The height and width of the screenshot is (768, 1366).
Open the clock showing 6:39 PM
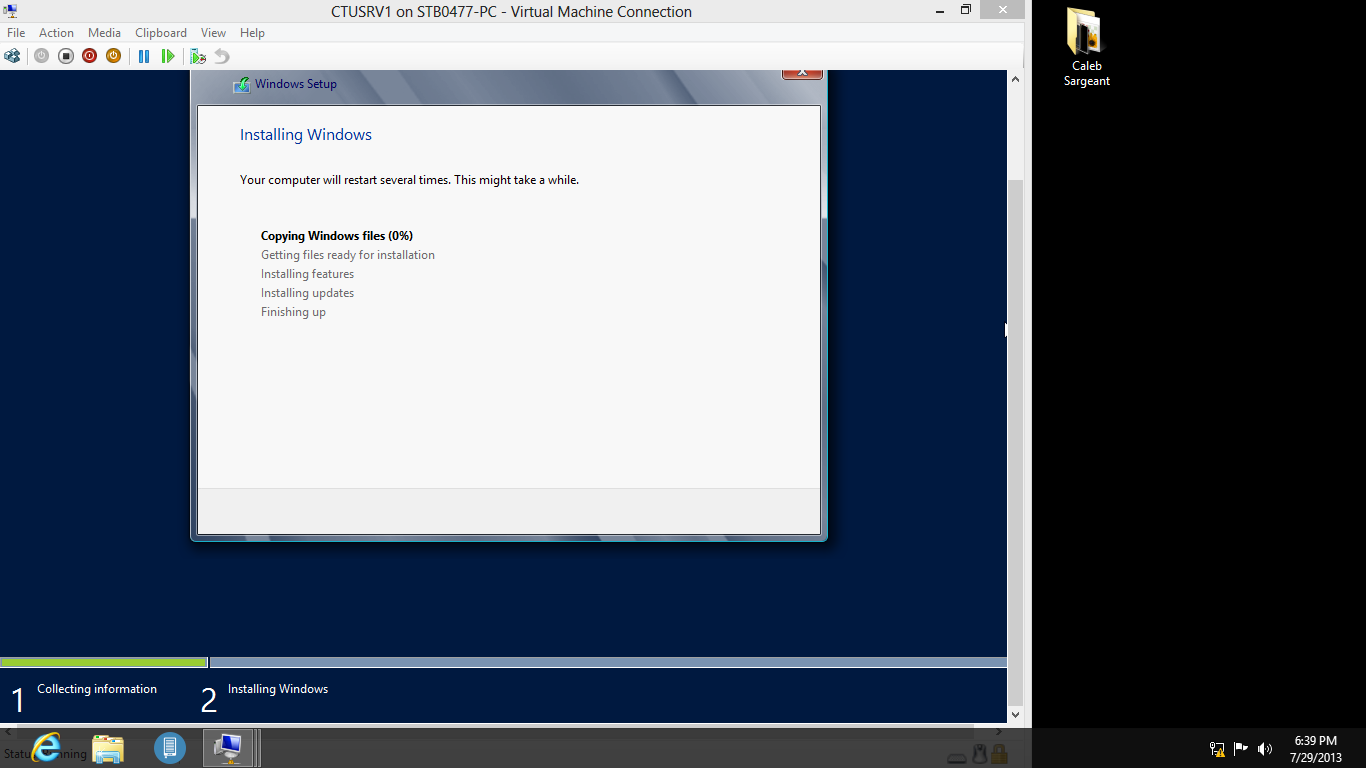pos(1316,749)
